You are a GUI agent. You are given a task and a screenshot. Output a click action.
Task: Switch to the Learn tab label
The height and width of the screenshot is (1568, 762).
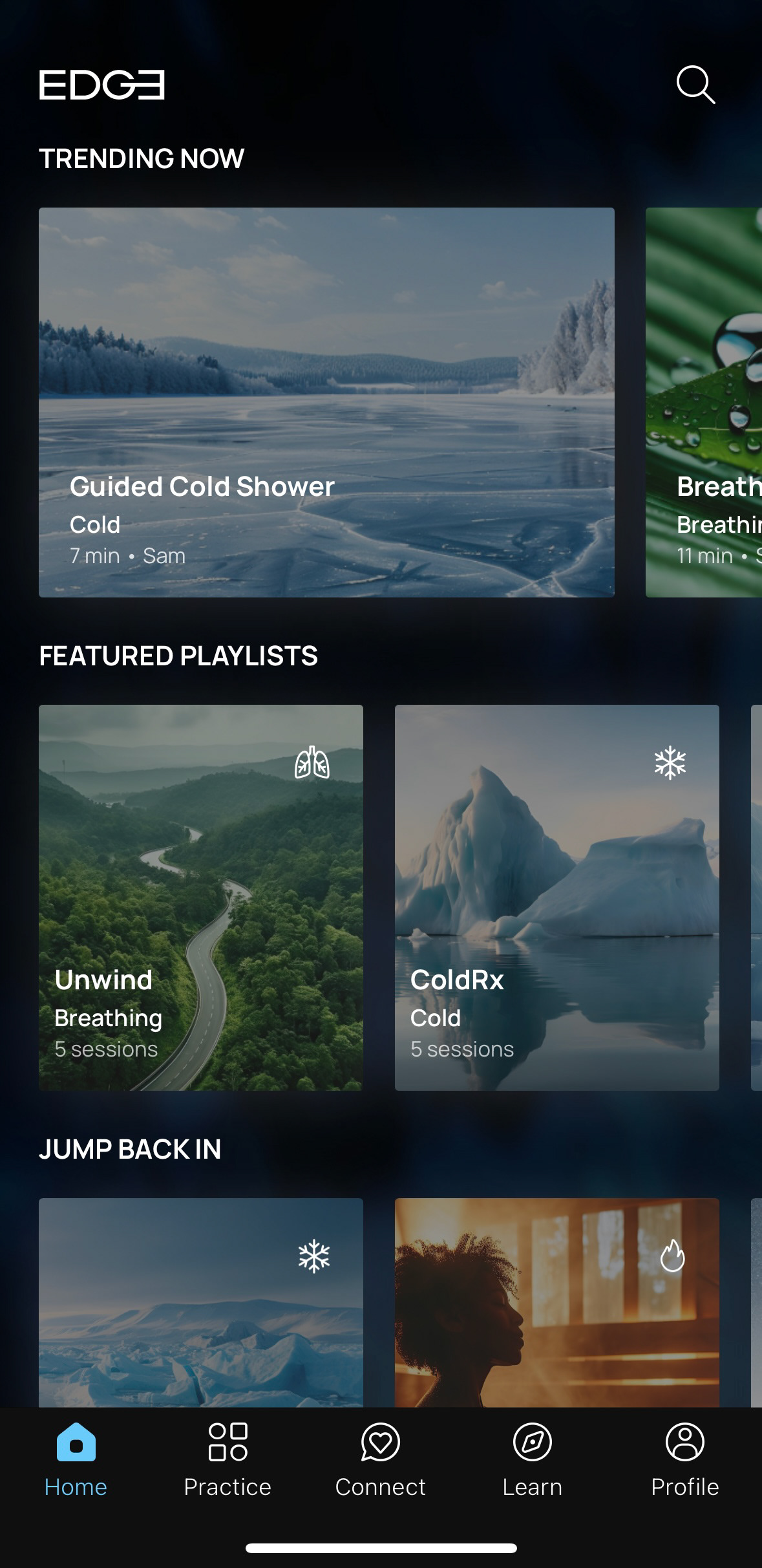(x=533, y=1487)
